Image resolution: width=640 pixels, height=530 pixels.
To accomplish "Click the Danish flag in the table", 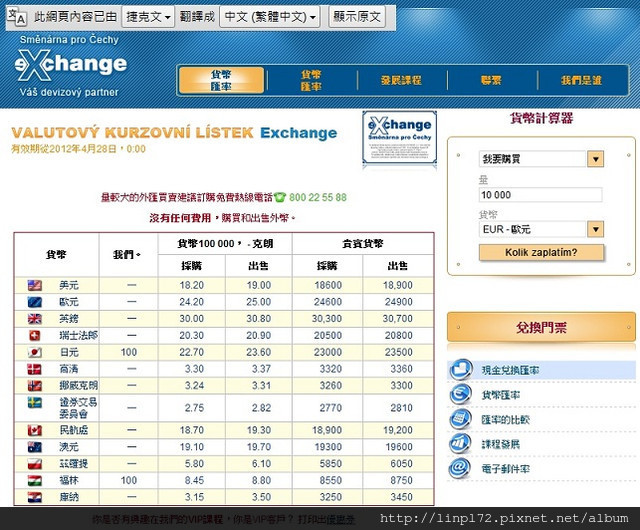I will pos(35,369).
